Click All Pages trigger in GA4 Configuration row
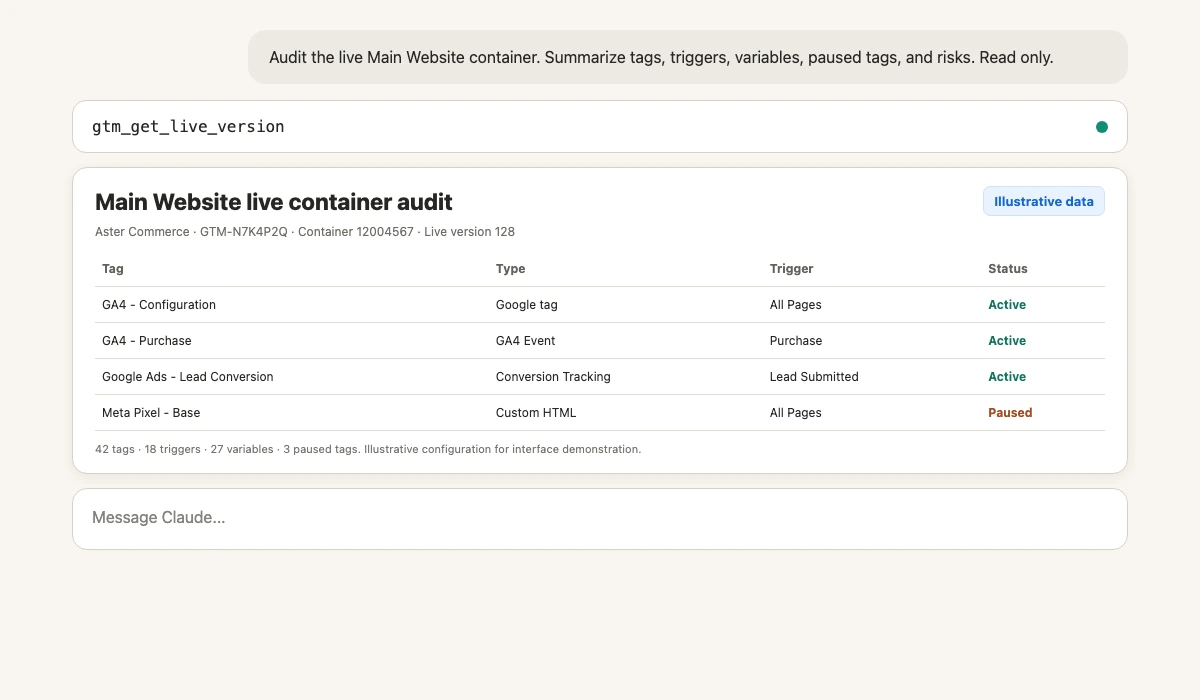The height and width of the screenshot is (700, 1200). (796, 305)
